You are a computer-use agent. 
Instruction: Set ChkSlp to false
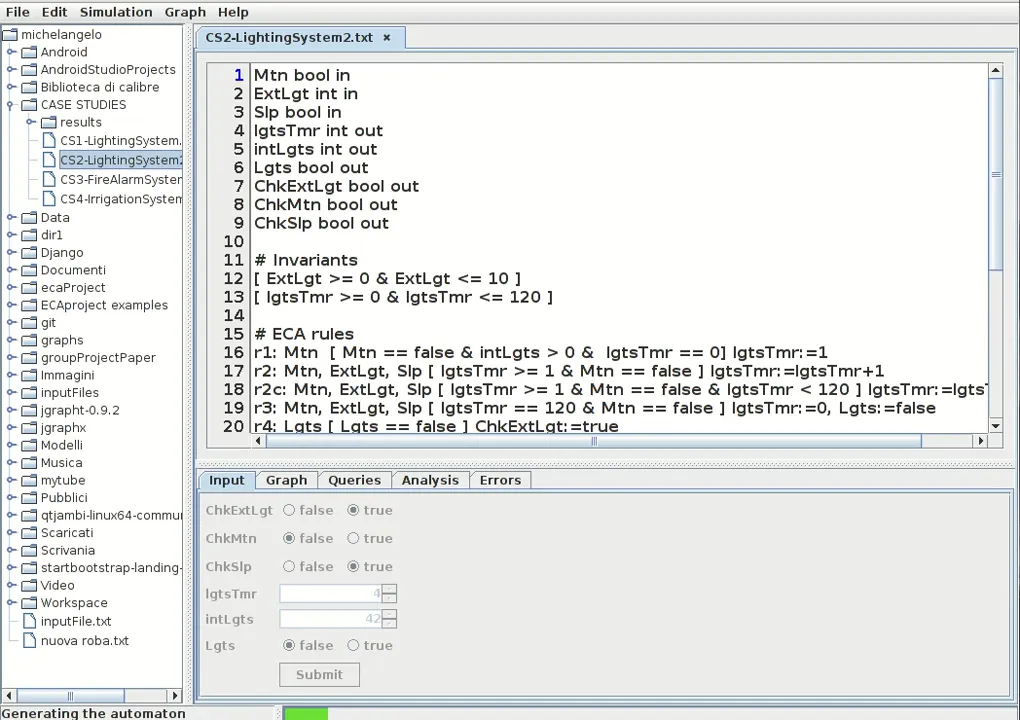click(289, 567)
